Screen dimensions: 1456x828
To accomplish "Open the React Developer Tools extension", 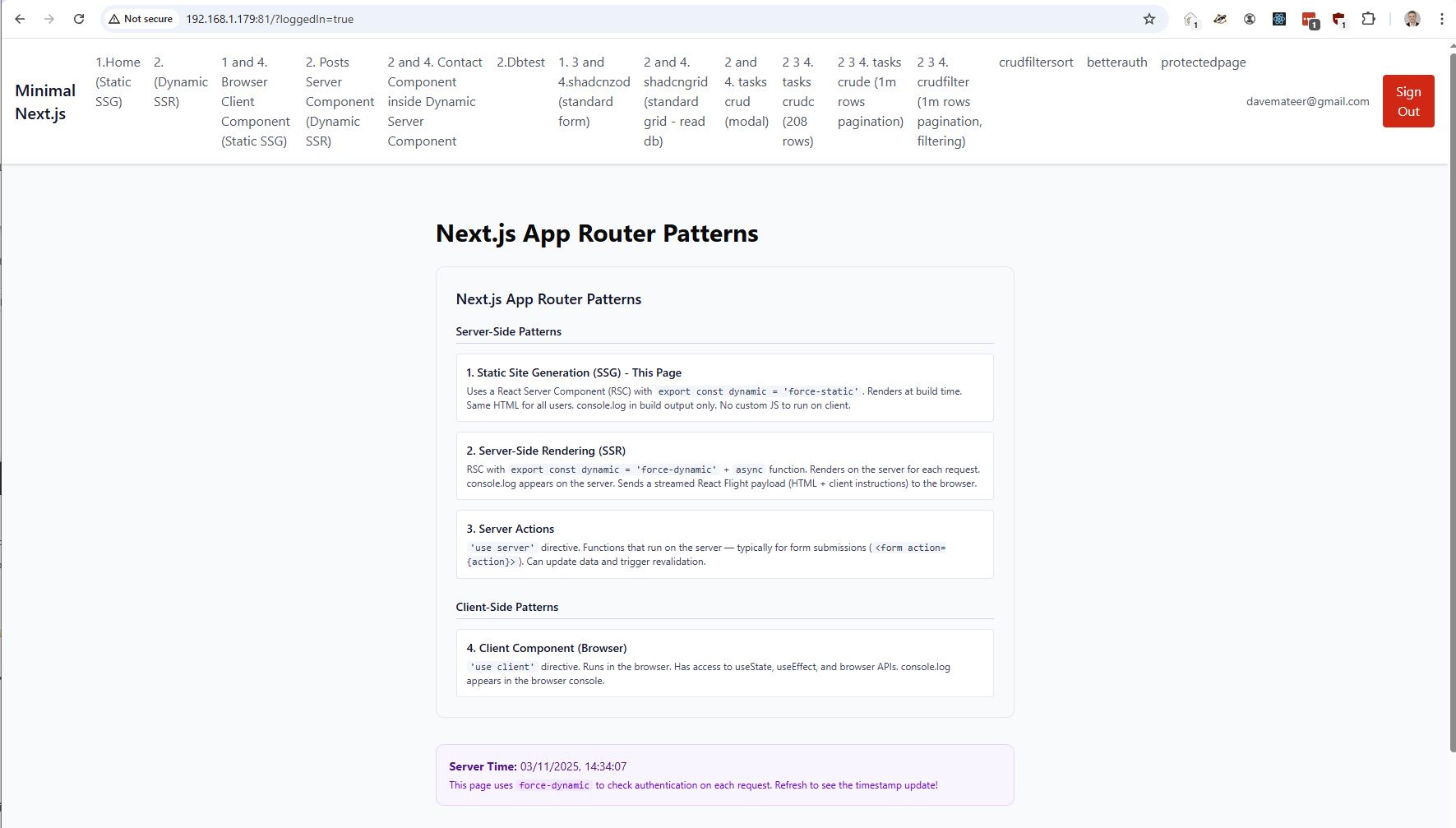I will [x=1278, y=19].
